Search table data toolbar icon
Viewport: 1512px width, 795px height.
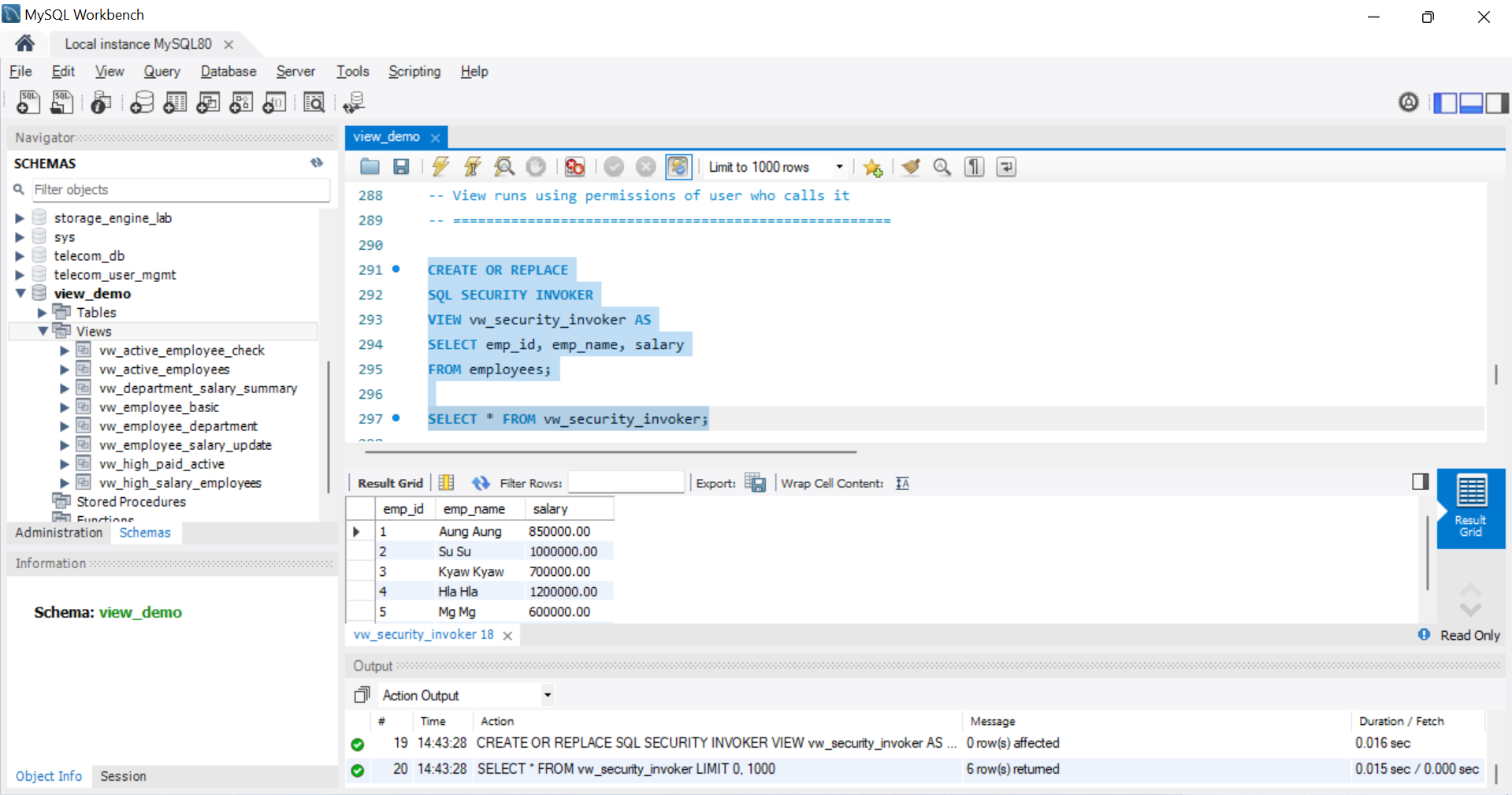[x=314, y=102]
